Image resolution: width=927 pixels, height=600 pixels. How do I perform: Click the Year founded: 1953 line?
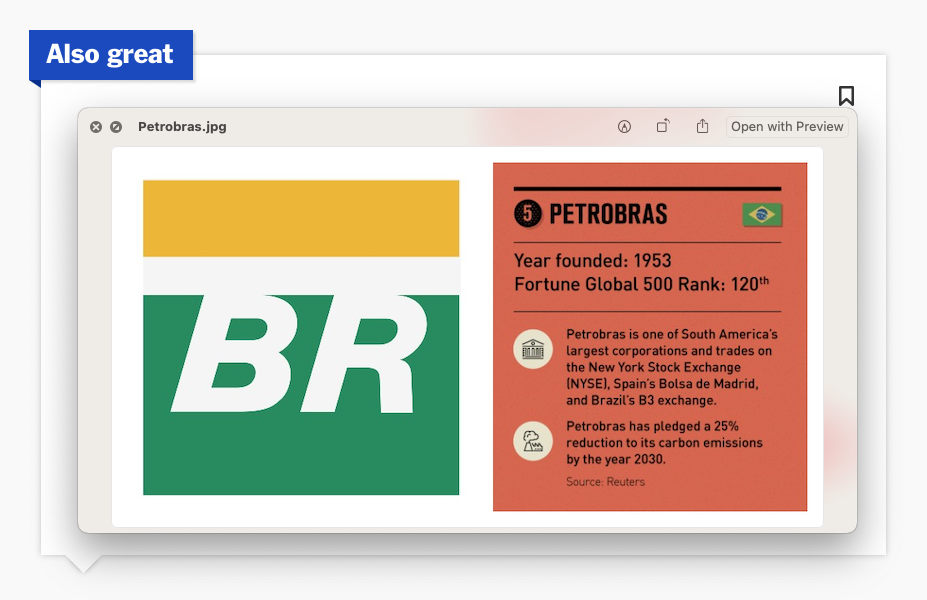tap(593, 261)
